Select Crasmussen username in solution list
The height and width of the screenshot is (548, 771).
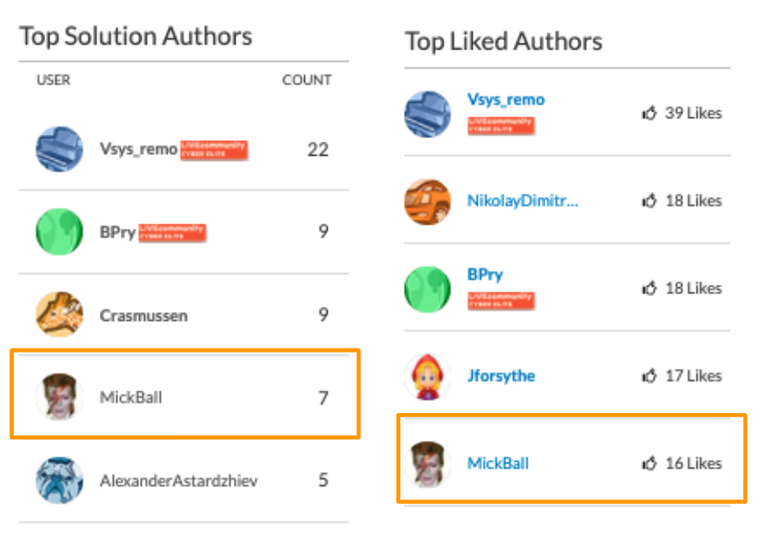pos(143,316)
